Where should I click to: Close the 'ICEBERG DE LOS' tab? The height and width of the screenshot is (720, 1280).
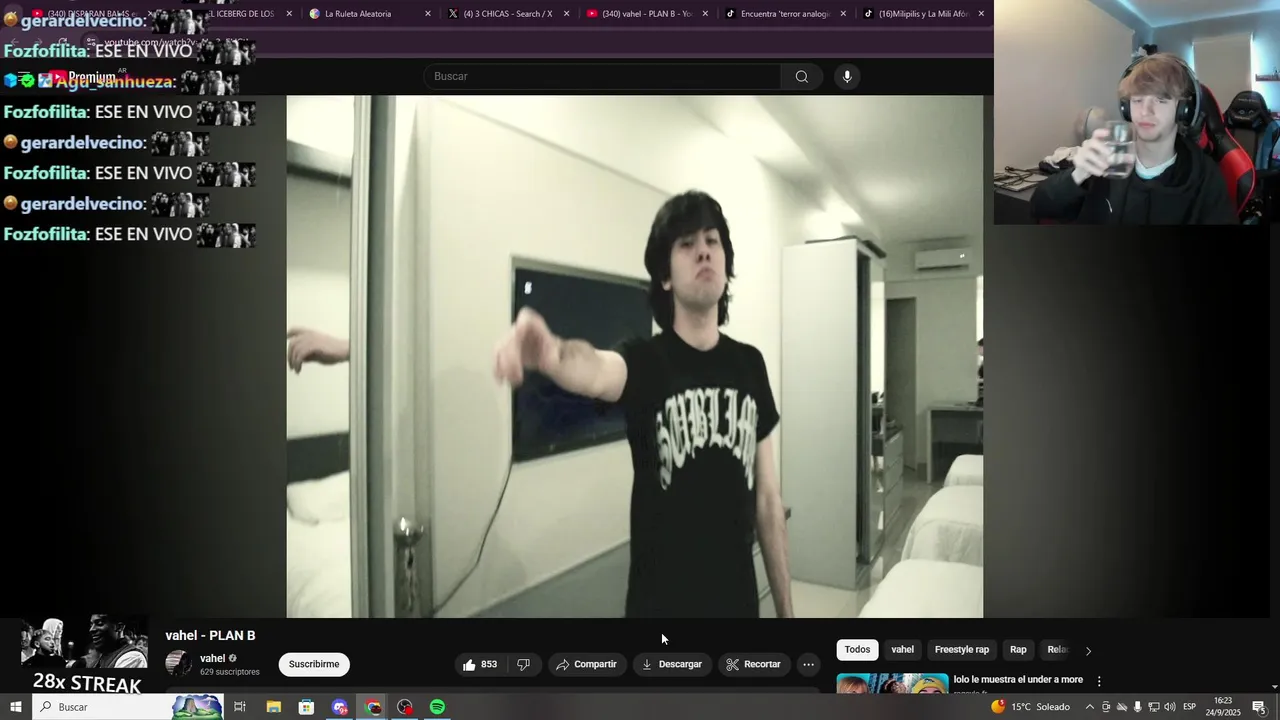point(289,14)
